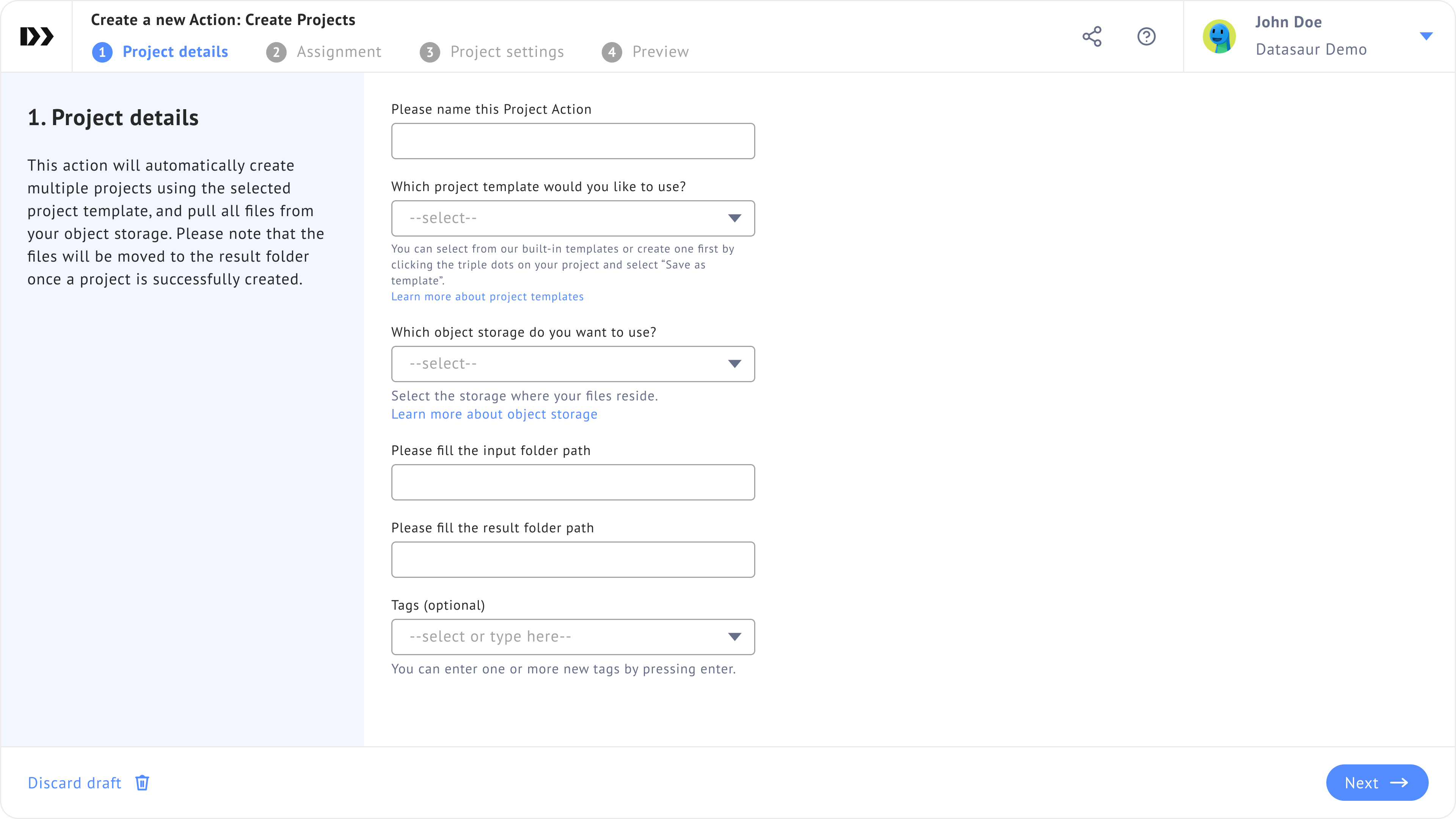Go to the Assignment step tab
This screenshot has height=819, width=1456.
click(x=339, y=52)
